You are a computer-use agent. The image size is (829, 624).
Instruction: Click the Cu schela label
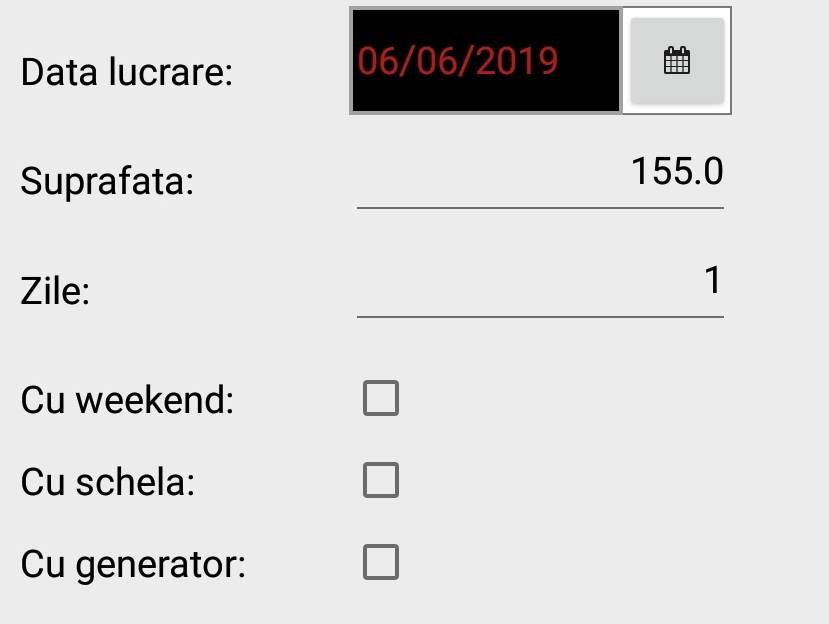tap(108, 482)
